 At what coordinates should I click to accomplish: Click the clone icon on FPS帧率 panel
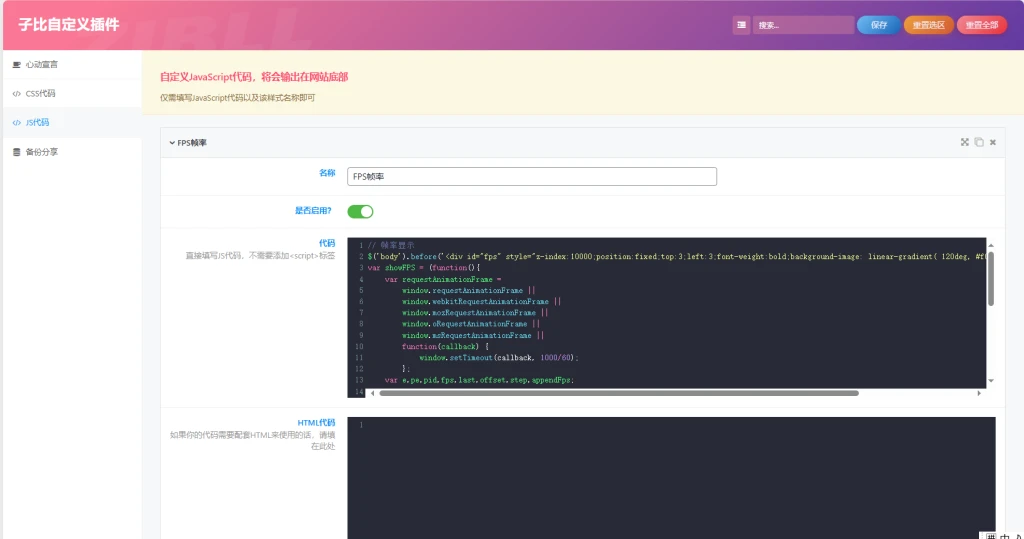click(x=979, y=142)
